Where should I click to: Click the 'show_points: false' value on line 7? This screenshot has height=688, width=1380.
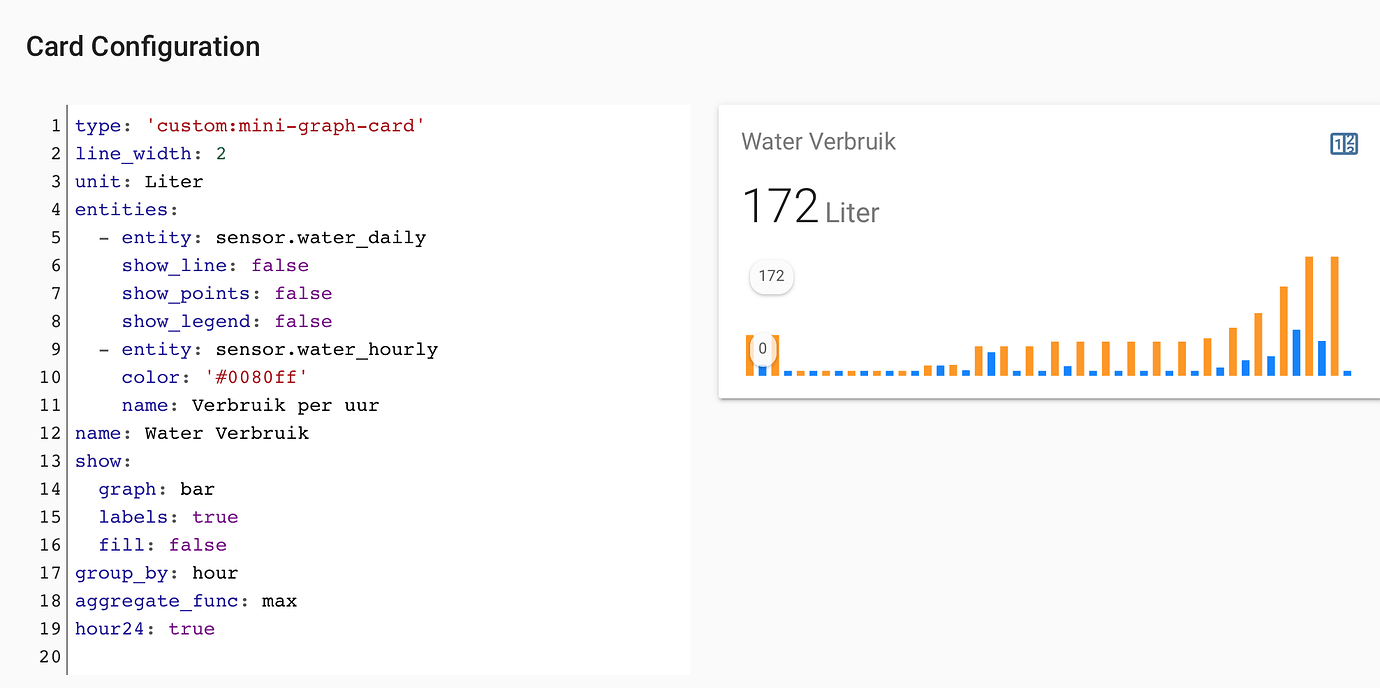[302, 293]
